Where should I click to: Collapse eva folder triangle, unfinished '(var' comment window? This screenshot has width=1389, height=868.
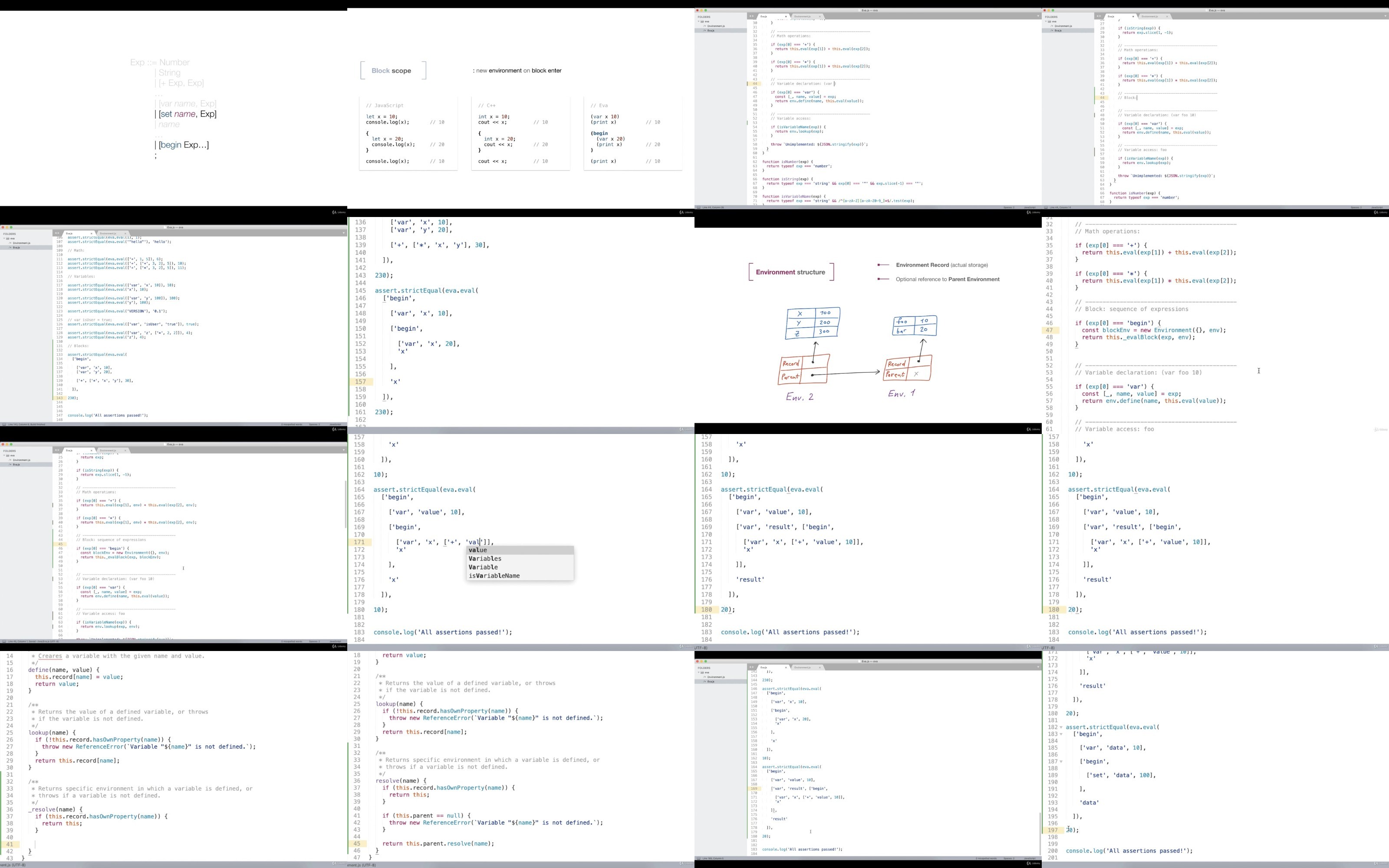coord(698,21)
